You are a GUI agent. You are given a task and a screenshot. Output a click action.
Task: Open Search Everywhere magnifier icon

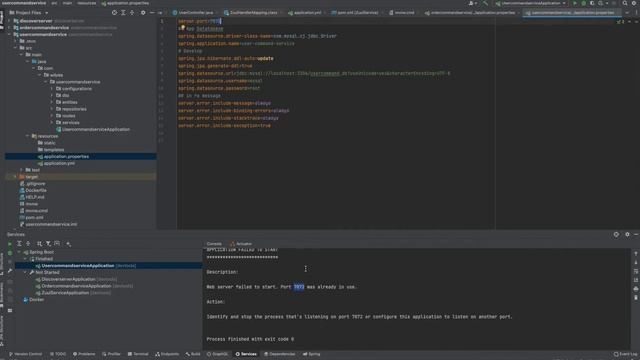point(625,3)
